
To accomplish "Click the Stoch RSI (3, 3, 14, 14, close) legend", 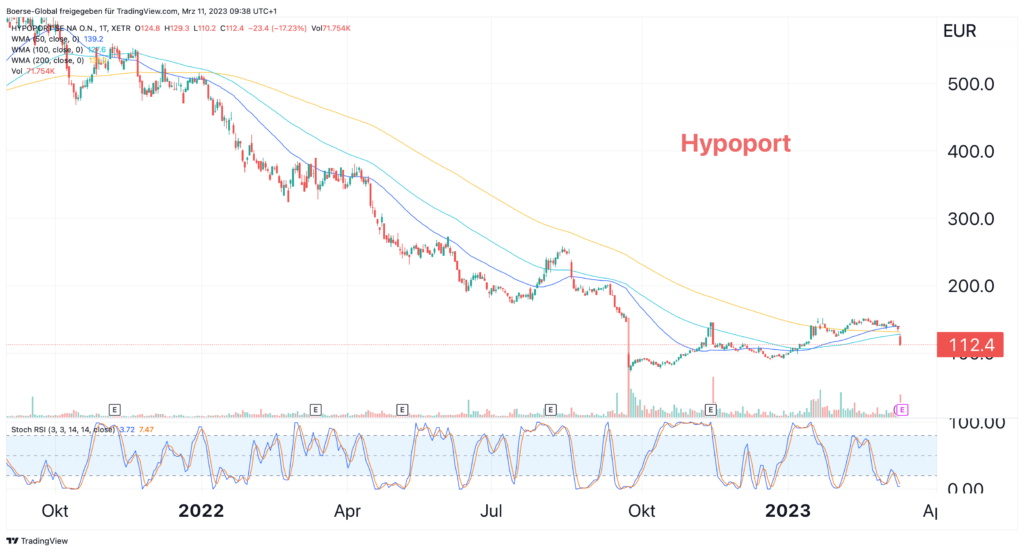I will click(x=63, y=429).
